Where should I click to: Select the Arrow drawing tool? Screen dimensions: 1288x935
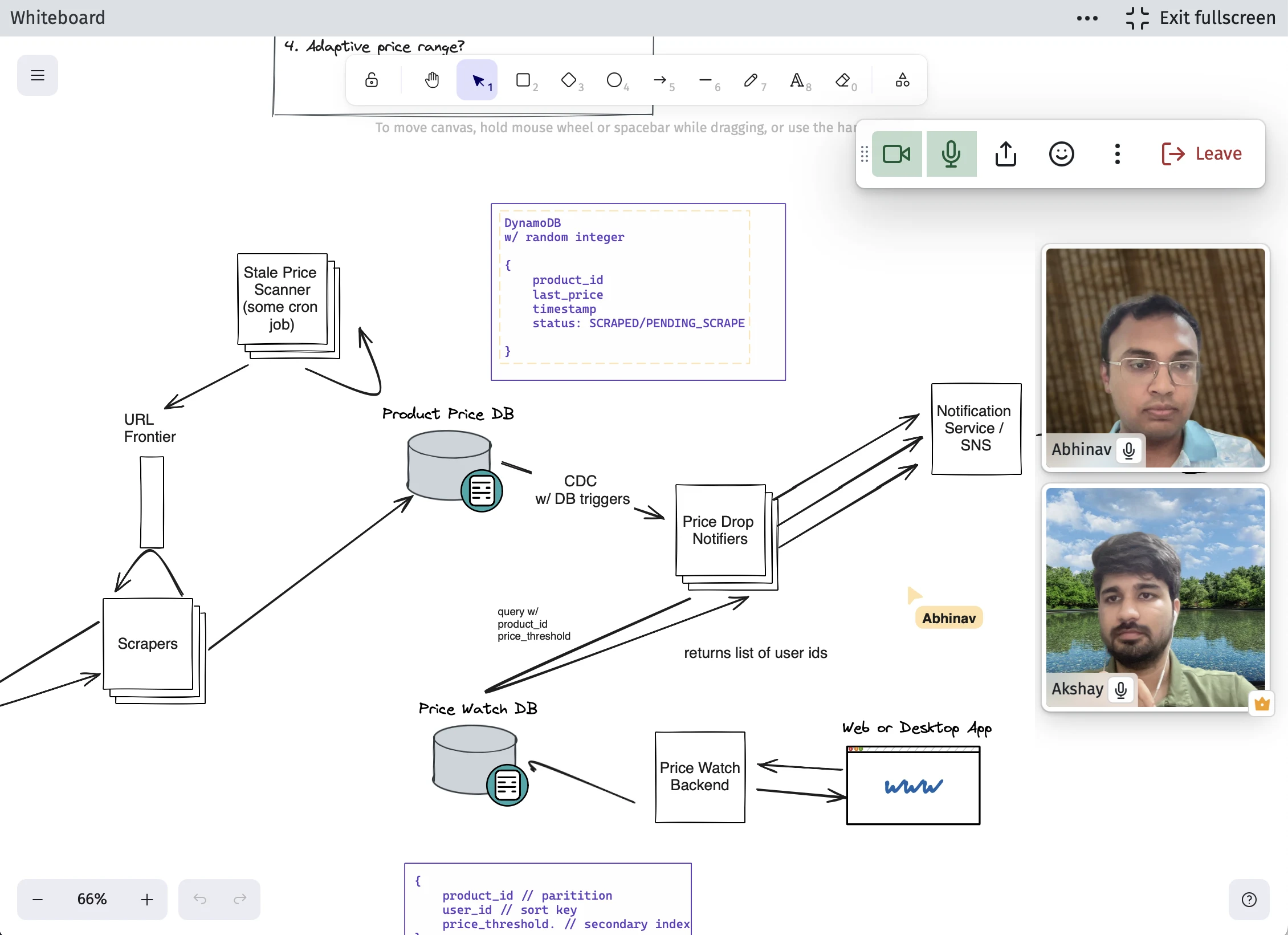tap(660, 80)
